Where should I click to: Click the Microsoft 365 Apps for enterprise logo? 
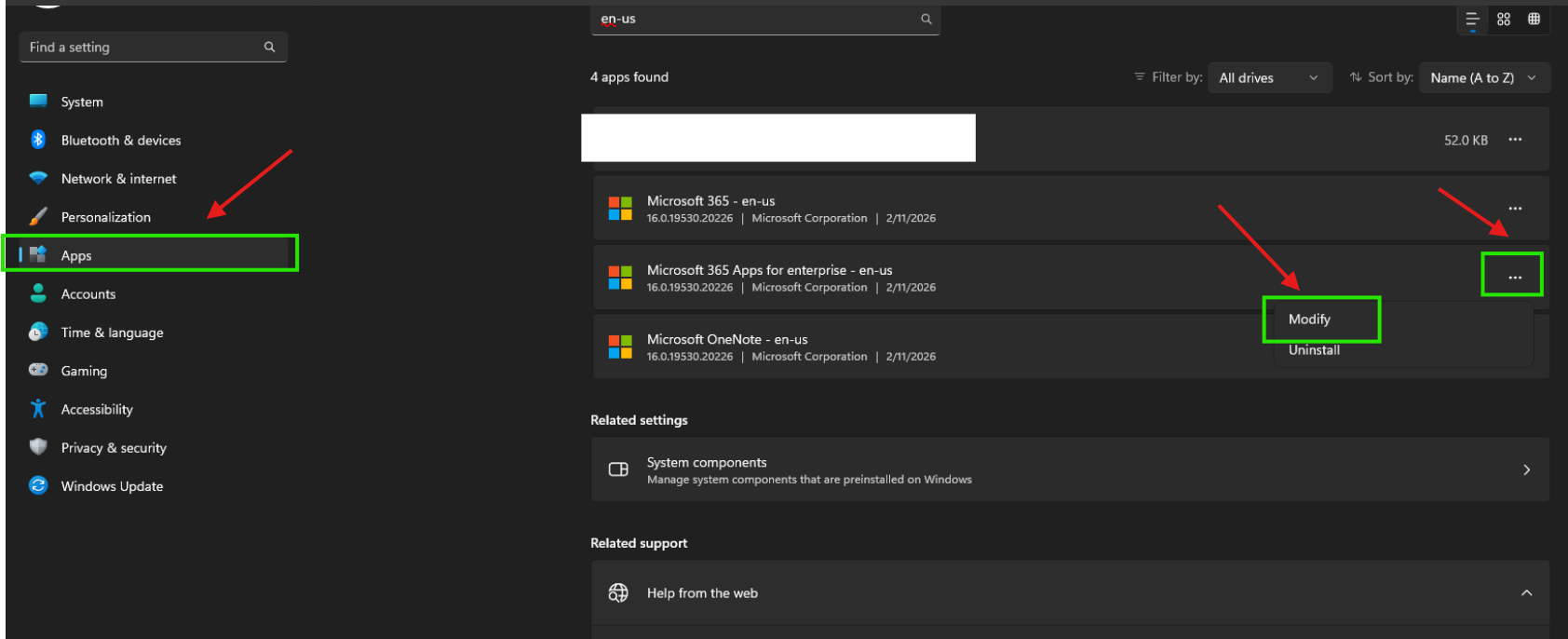pos(620,278)
